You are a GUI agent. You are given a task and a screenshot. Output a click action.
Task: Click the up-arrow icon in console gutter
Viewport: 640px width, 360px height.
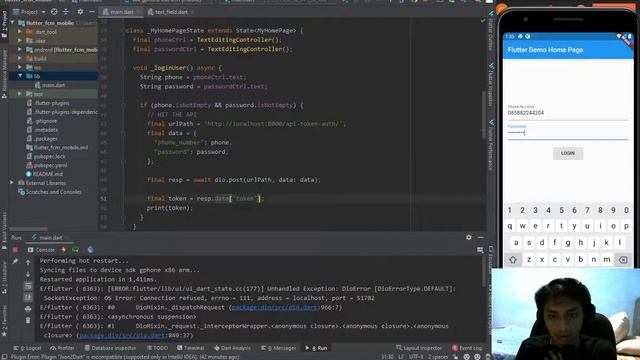pos(28,262)
